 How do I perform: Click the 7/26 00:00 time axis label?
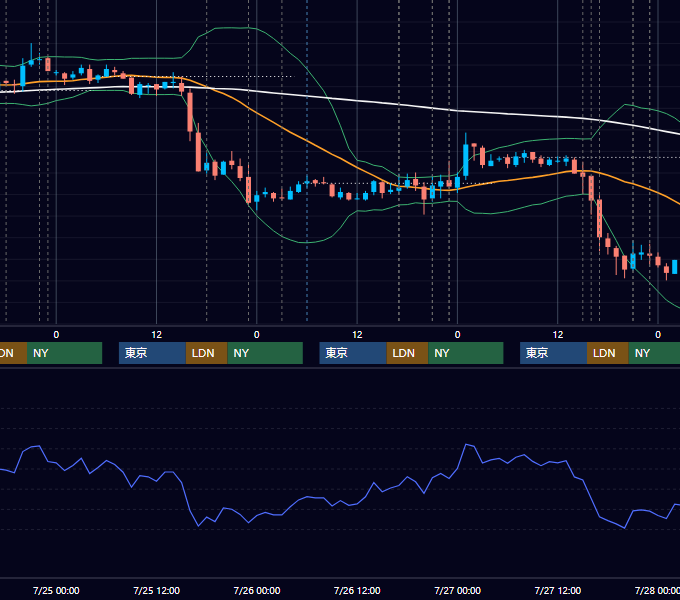(257, 590)
